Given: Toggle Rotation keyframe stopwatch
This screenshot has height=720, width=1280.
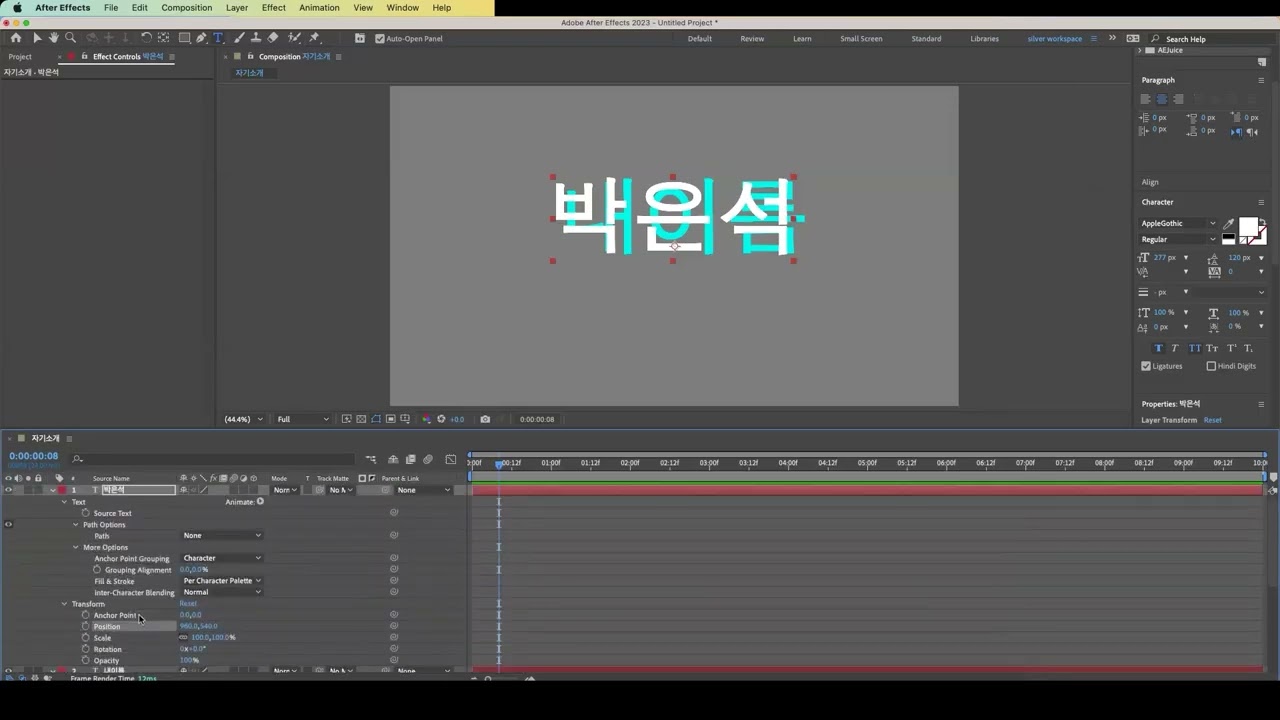Looking at the screenshot, I should tap(85, 649).
